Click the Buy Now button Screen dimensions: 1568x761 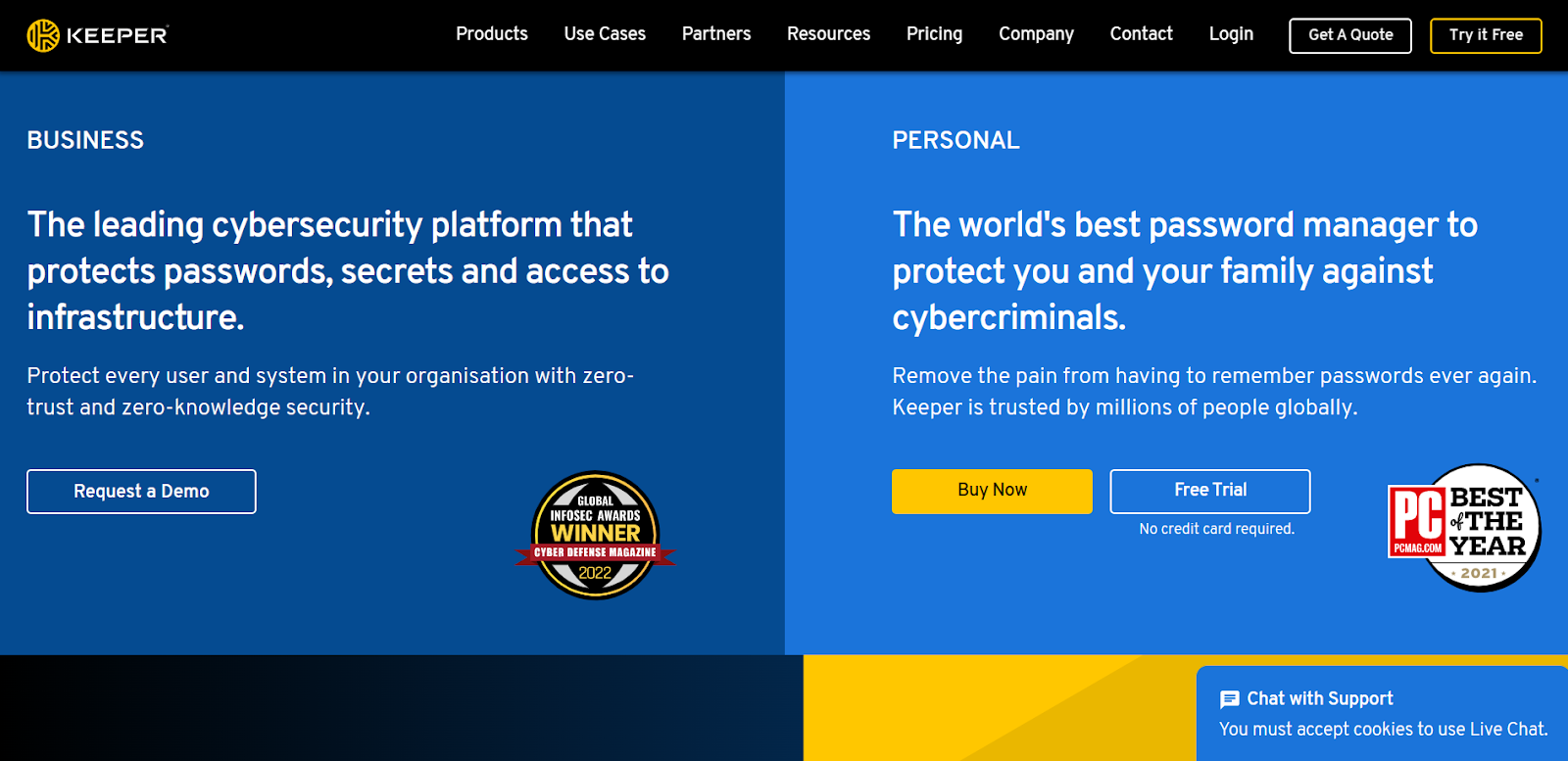pyautogui.click(x=992, y=491)
